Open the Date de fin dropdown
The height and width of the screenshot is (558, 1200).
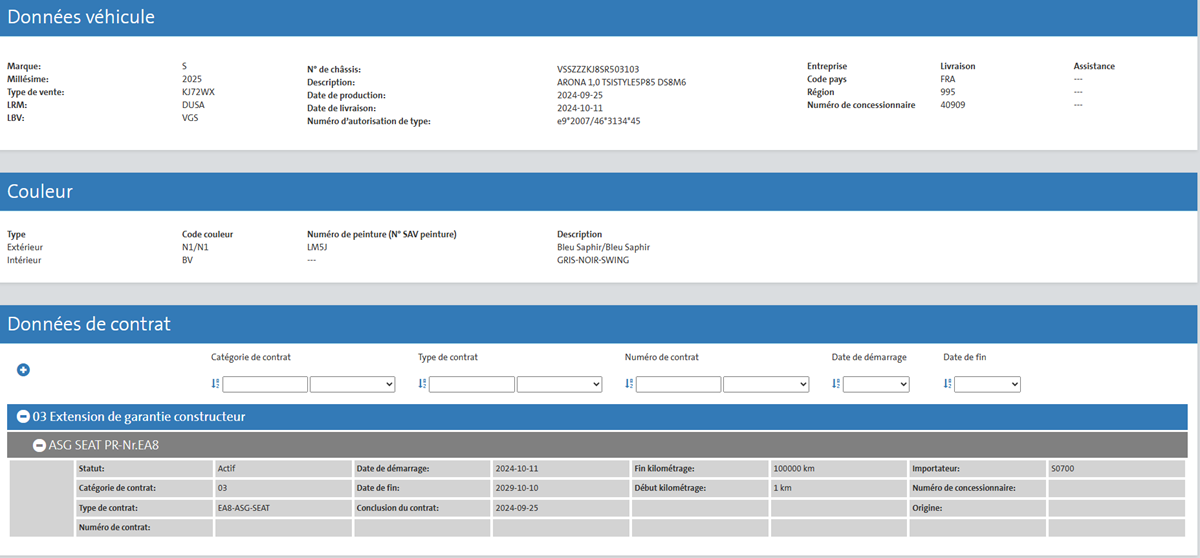[x=987, y=384]
